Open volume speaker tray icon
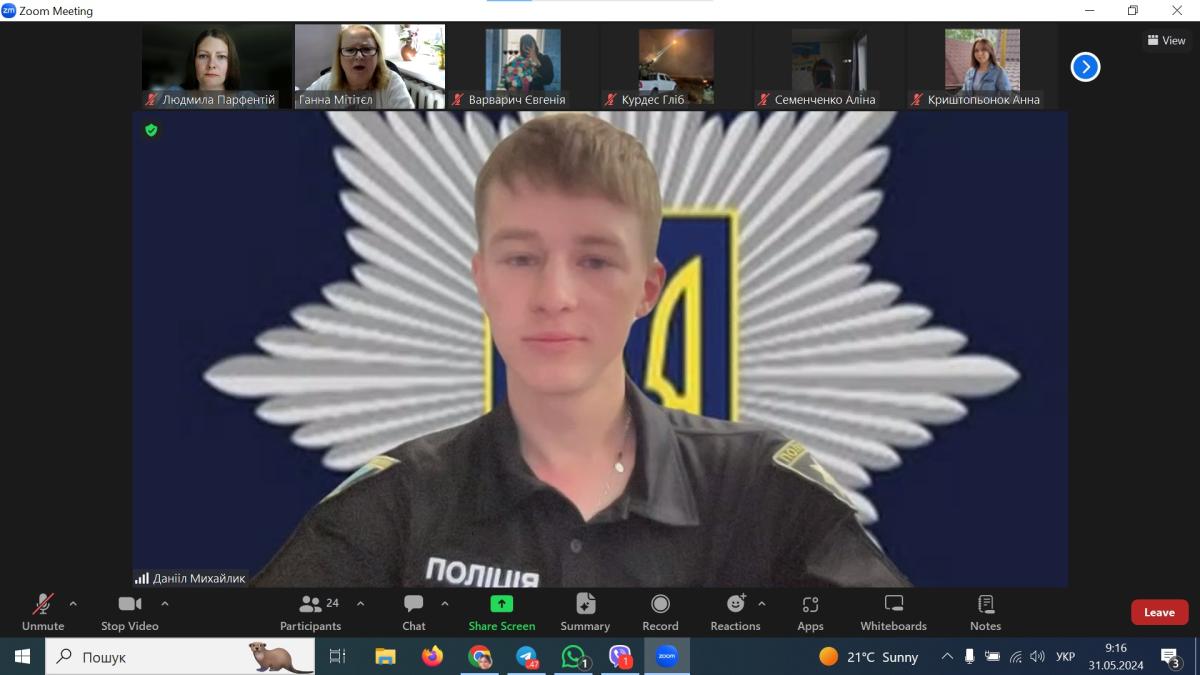 [1038, 656]
